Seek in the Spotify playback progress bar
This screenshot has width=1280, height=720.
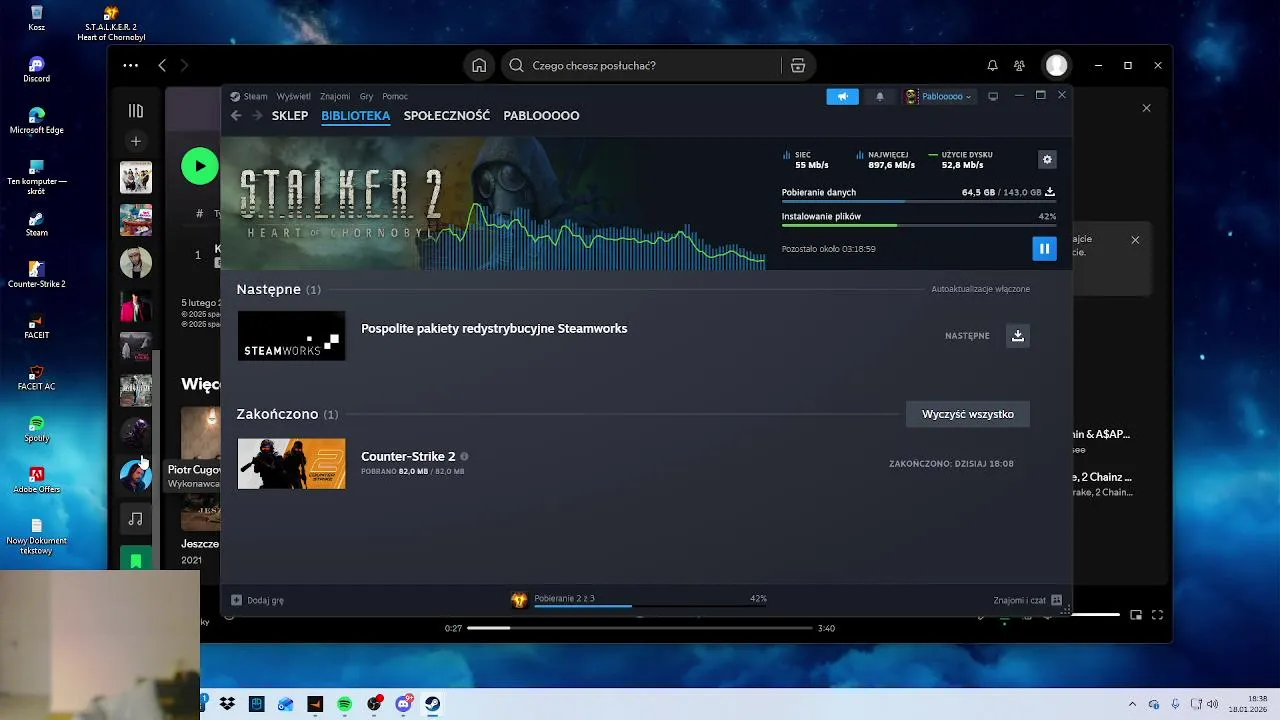(640, 628)
